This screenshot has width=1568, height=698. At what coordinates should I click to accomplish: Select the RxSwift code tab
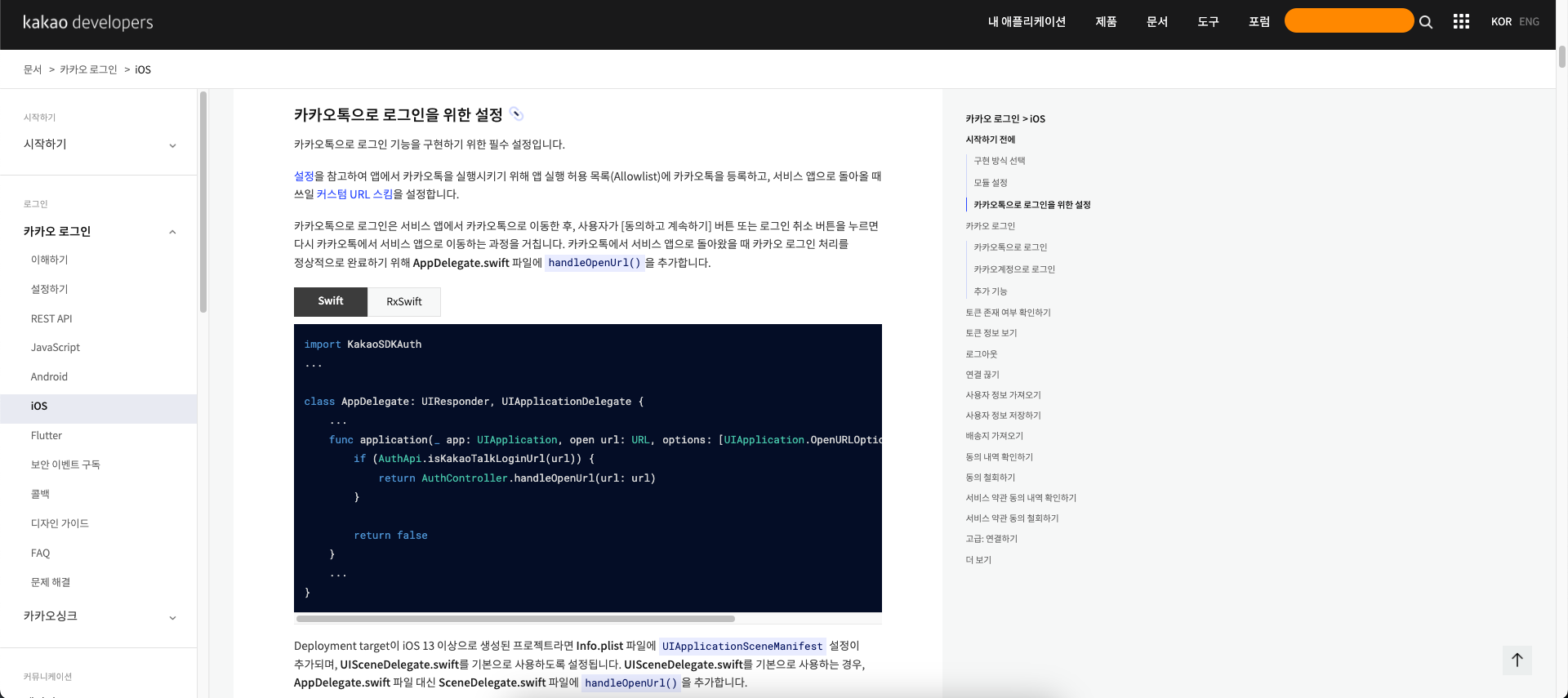click(404, 301)
